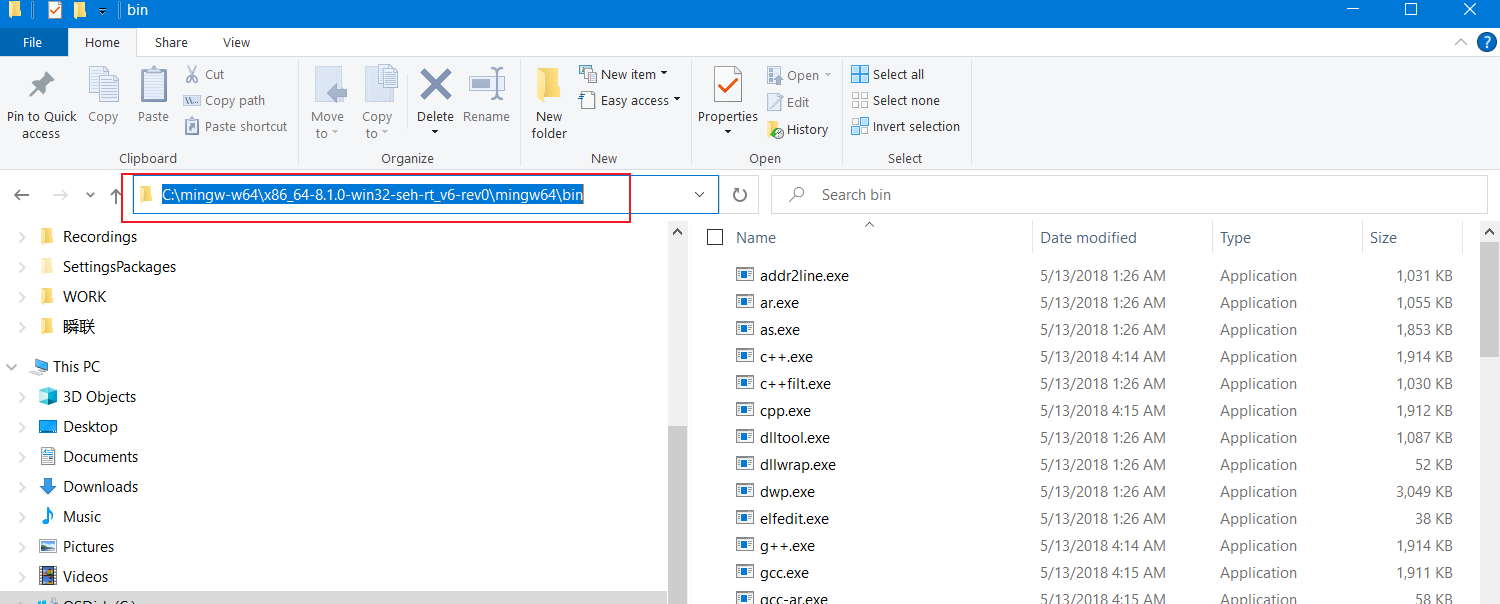Tick the select-all checkbox beside Name
Image resolution: width=1500 pixels, height=604 pixels.
[x=714, y=237]
